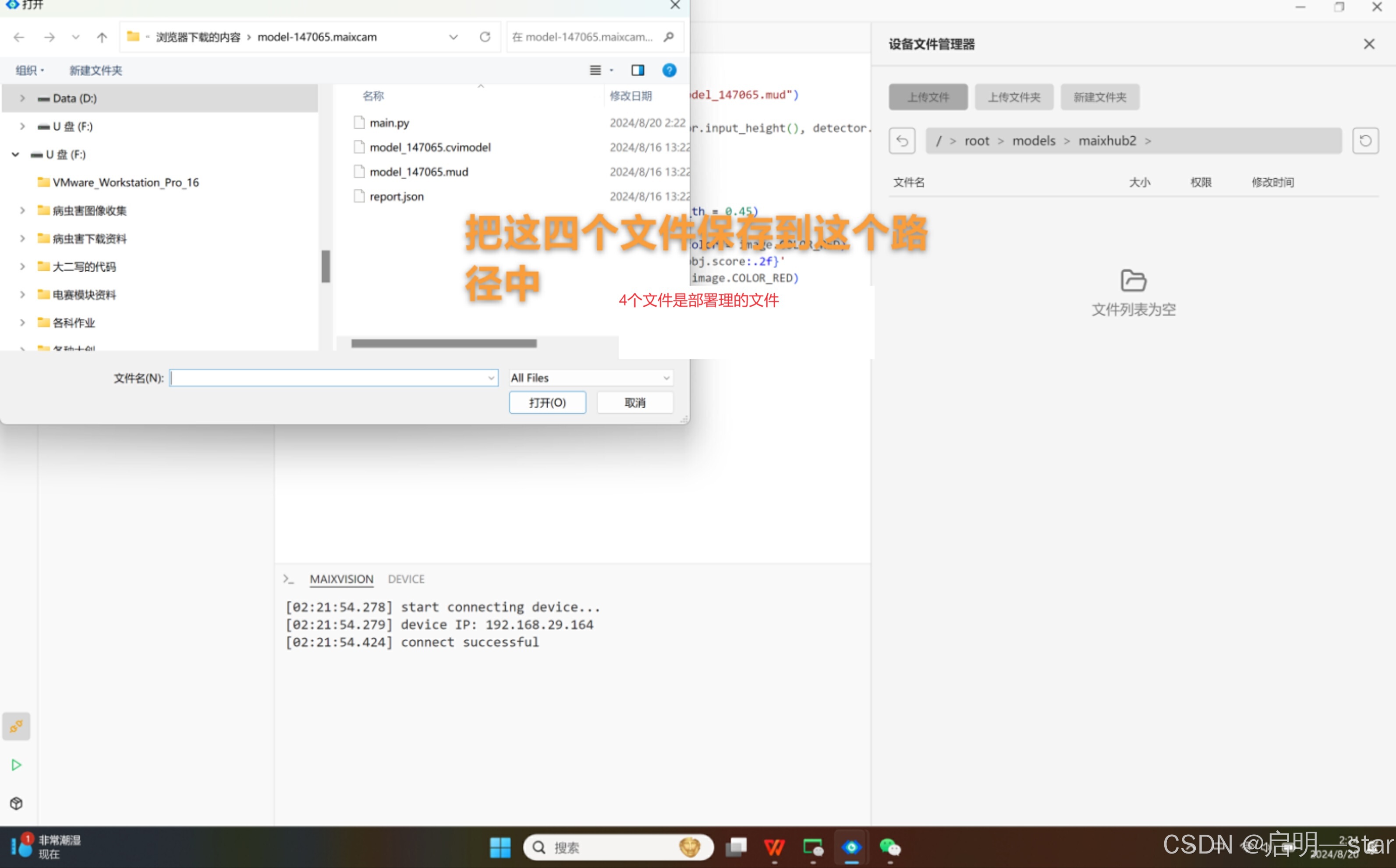Switch to the DEVICE terminal tab

(x=406, y=579)
